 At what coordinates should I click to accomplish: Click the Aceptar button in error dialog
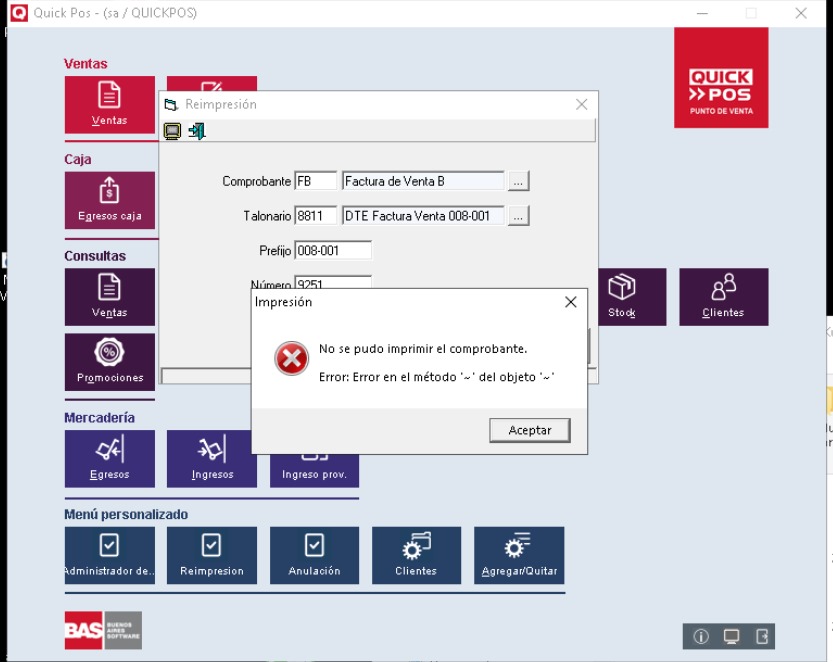click(529, 430)
